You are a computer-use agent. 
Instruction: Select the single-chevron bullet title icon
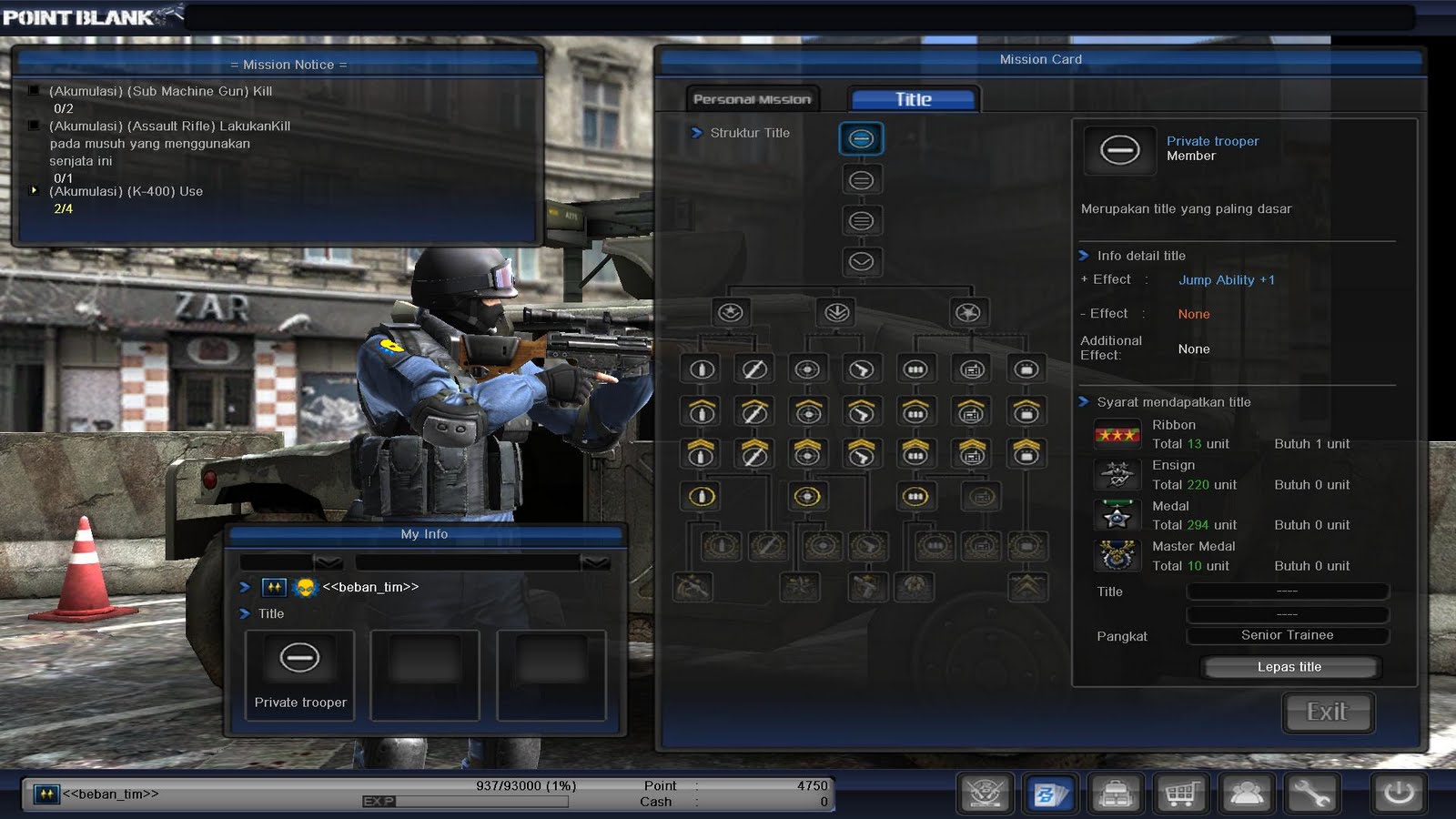tap(701, 411)
